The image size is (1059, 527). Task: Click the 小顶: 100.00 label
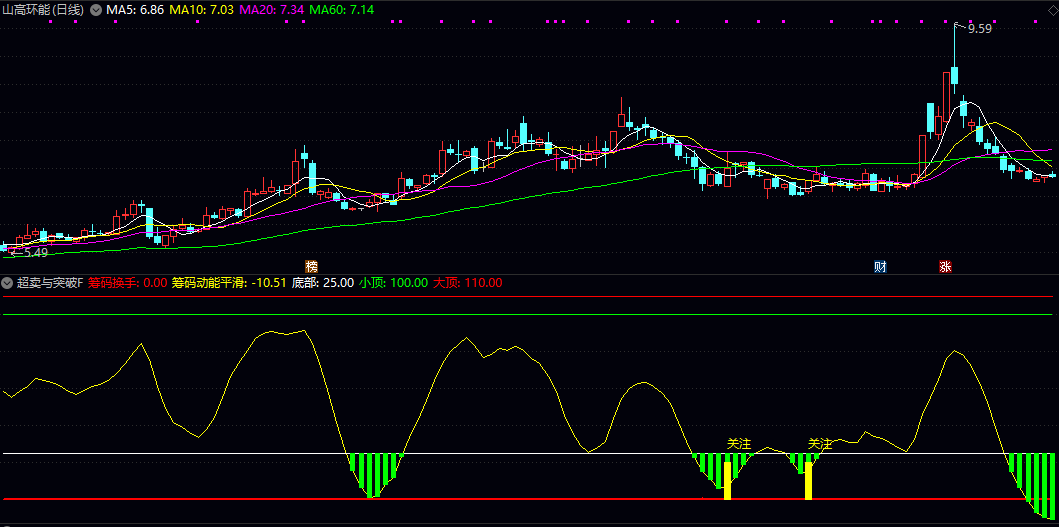[x=393, y=283]
